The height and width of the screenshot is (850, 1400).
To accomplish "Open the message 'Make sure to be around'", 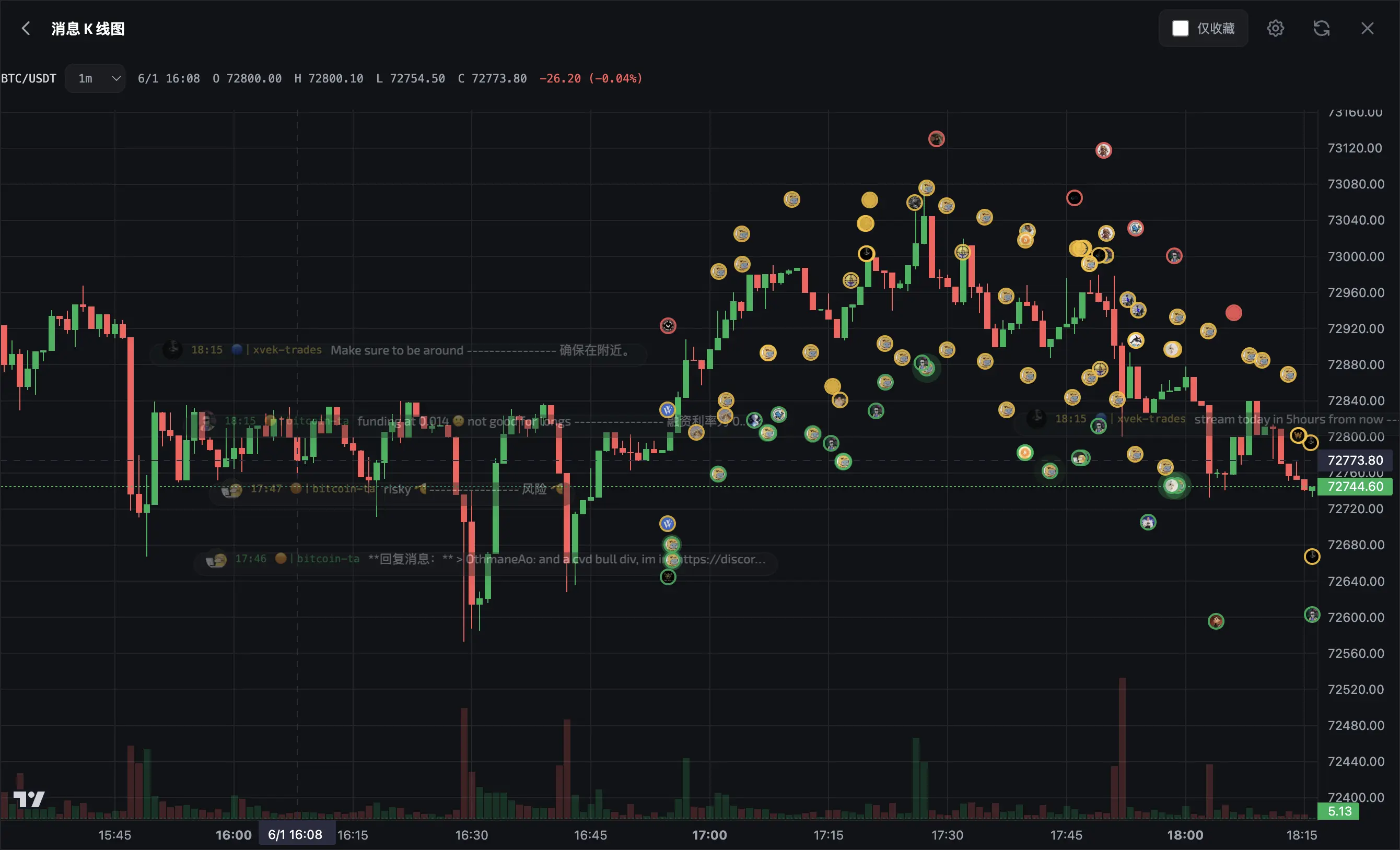I will click(x=398, y=350).
